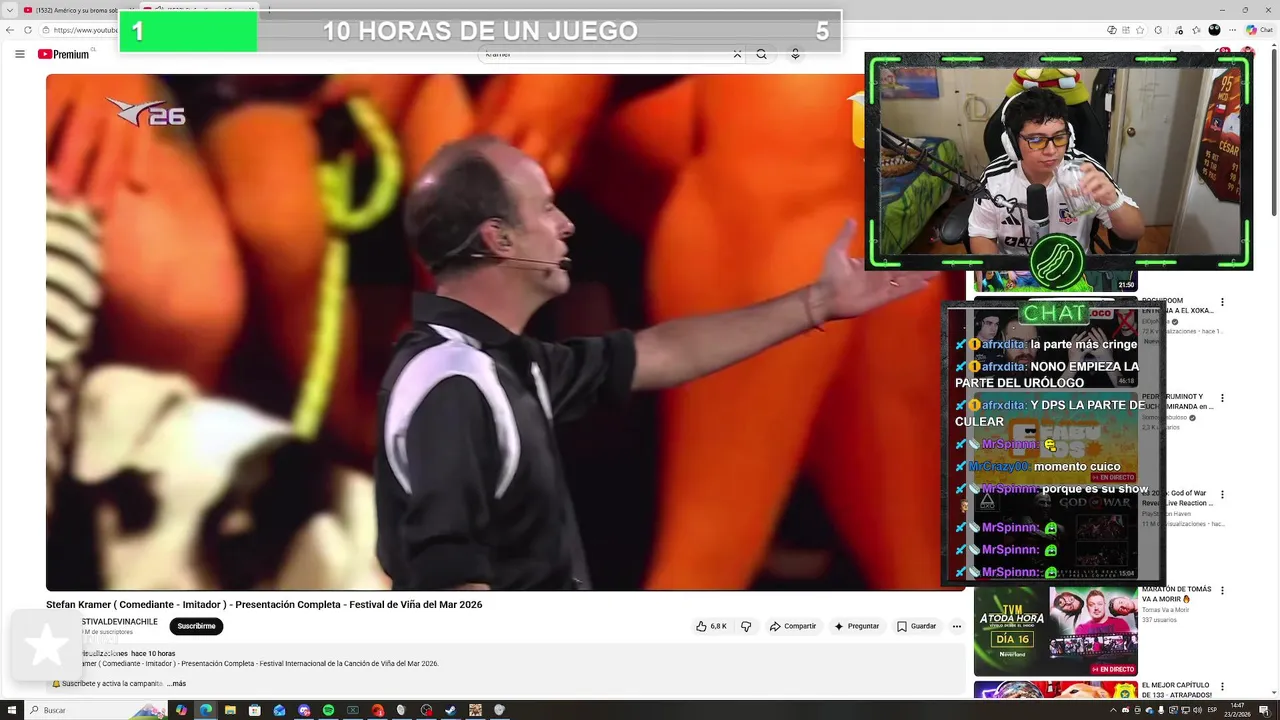The height and width of the screenshot is (720, 1280).
Task: Open File Explorer from taskbar
Action: (x=230, y=710)
